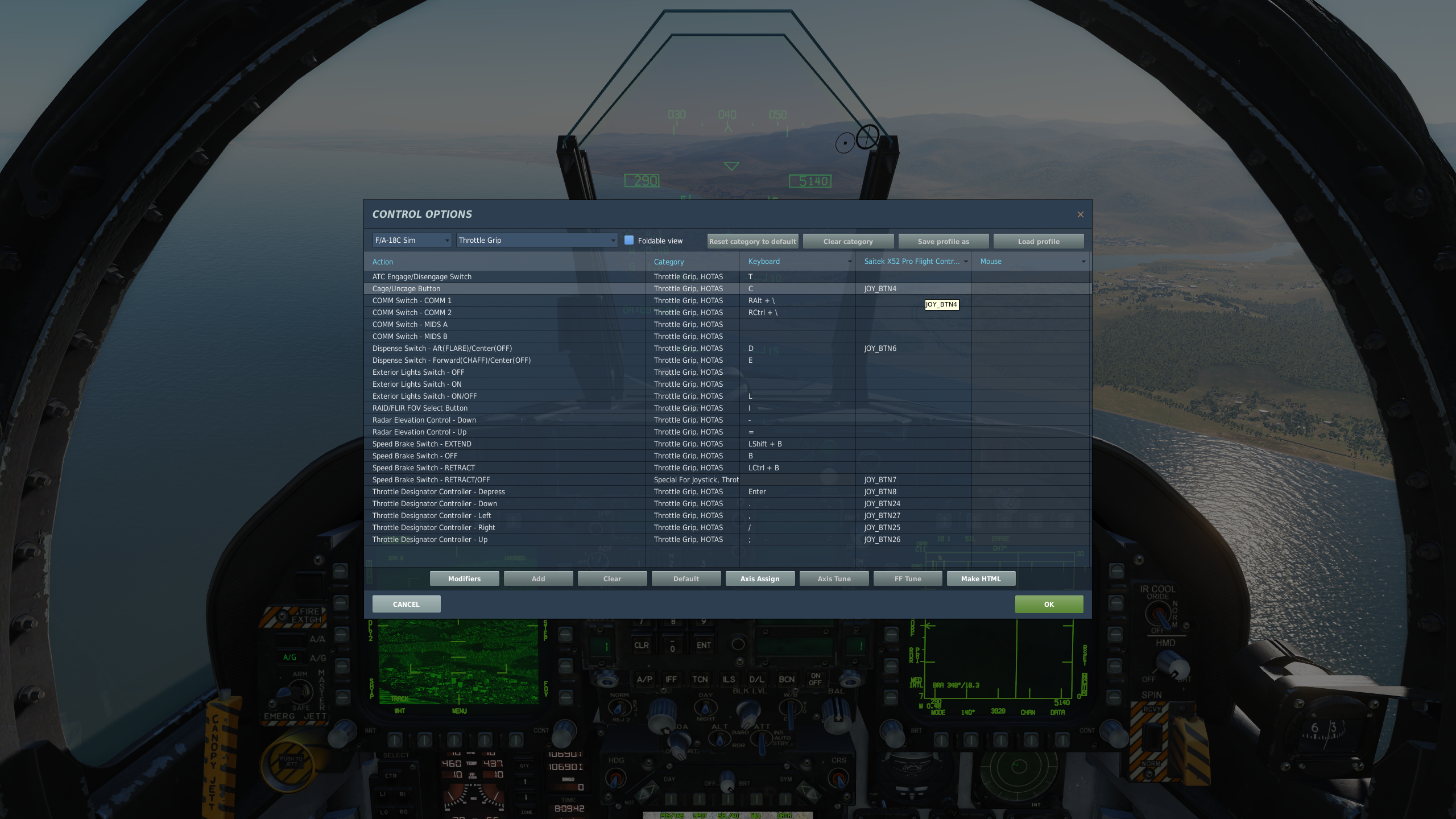Select COMM Switch - MIDS A row
Viewport: 1456px width, 819px height.
(x=727, y=324)
